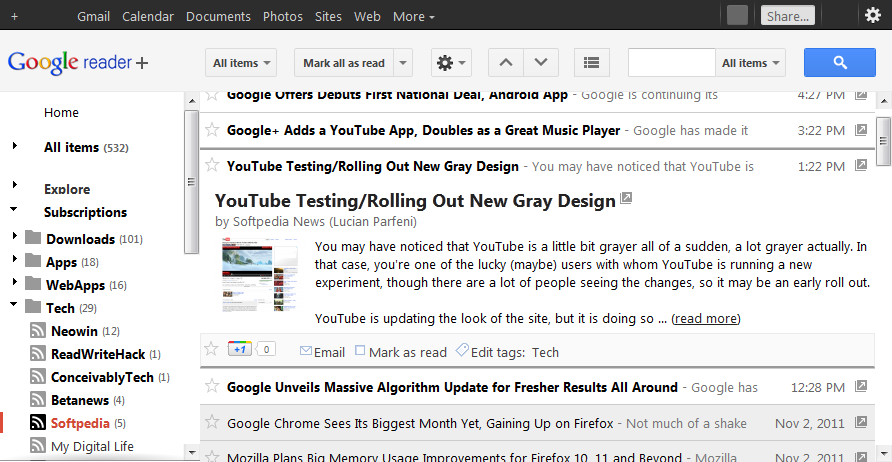Click the plus sign in the top bar
Screen dimensions: 892x462
click(x=14, y=16)
